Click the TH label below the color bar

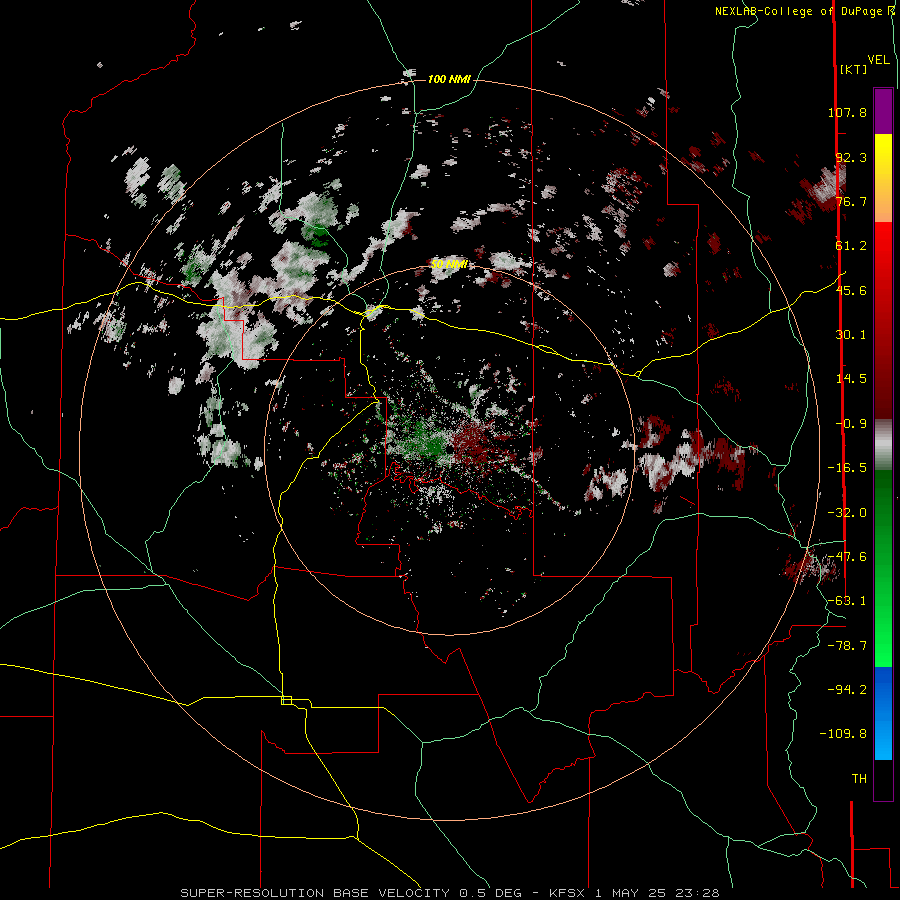[859, 779]
